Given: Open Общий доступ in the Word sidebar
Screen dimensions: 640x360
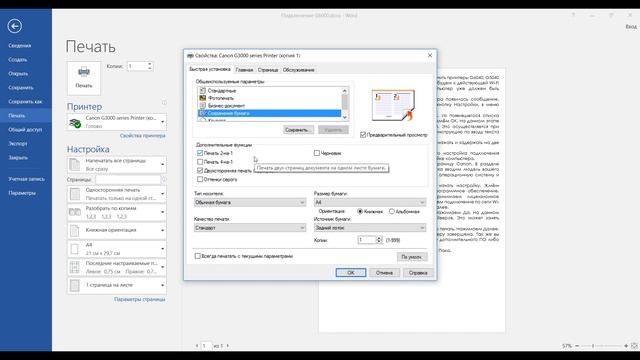Looking at the screenshot, I should 26,129.
